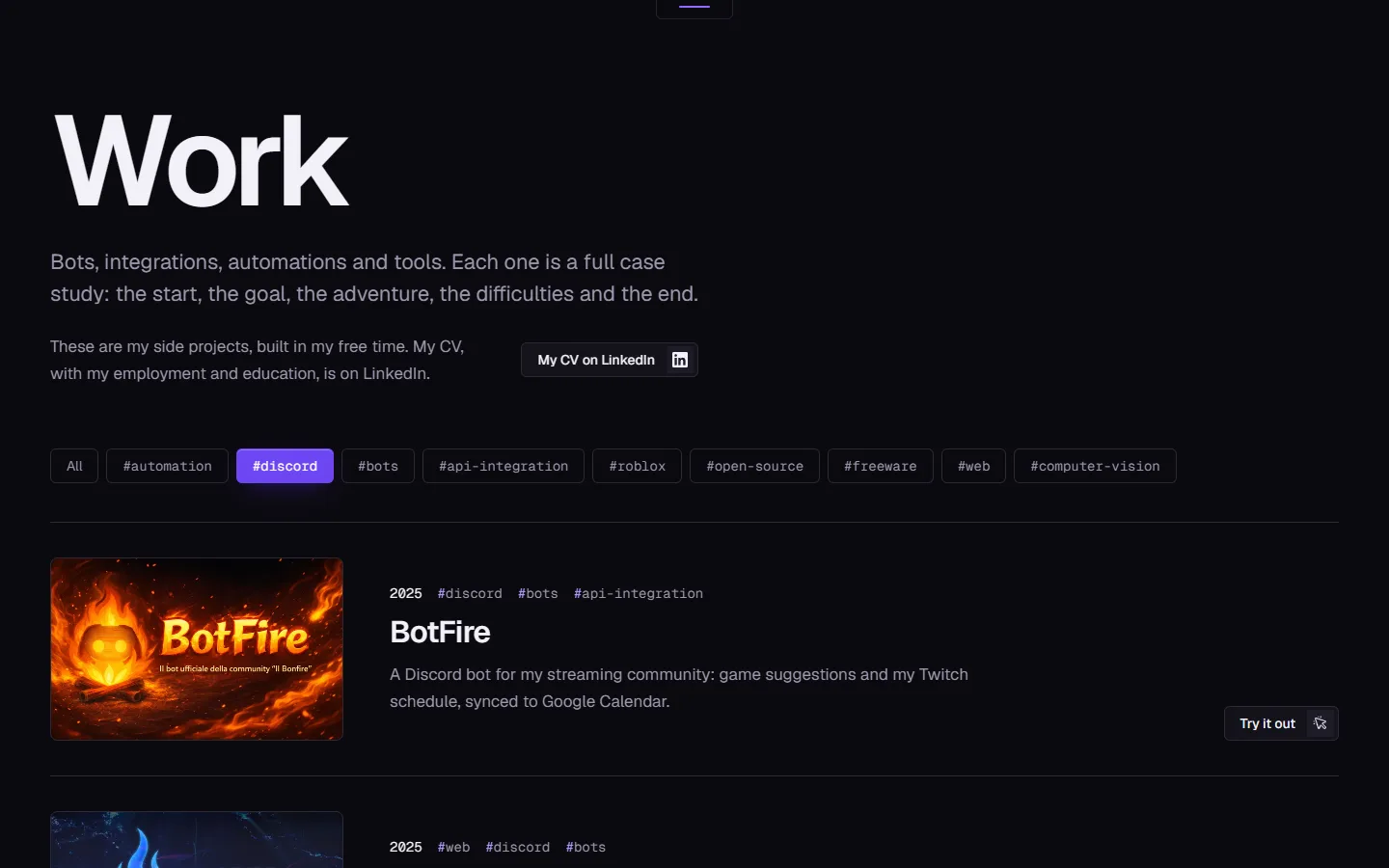Click 2025 year on second project
The image size is (1389, 868).
406,847
